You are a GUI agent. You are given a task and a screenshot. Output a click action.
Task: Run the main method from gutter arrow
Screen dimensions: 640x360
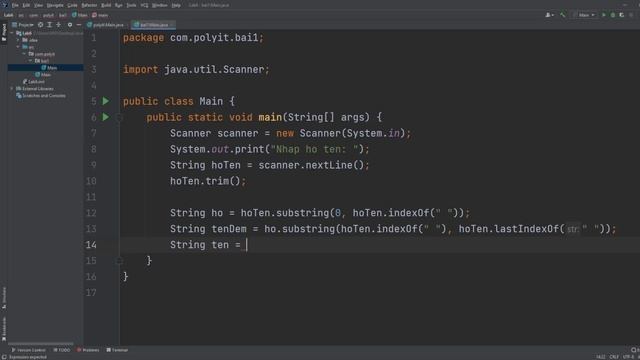click(106, 117)
